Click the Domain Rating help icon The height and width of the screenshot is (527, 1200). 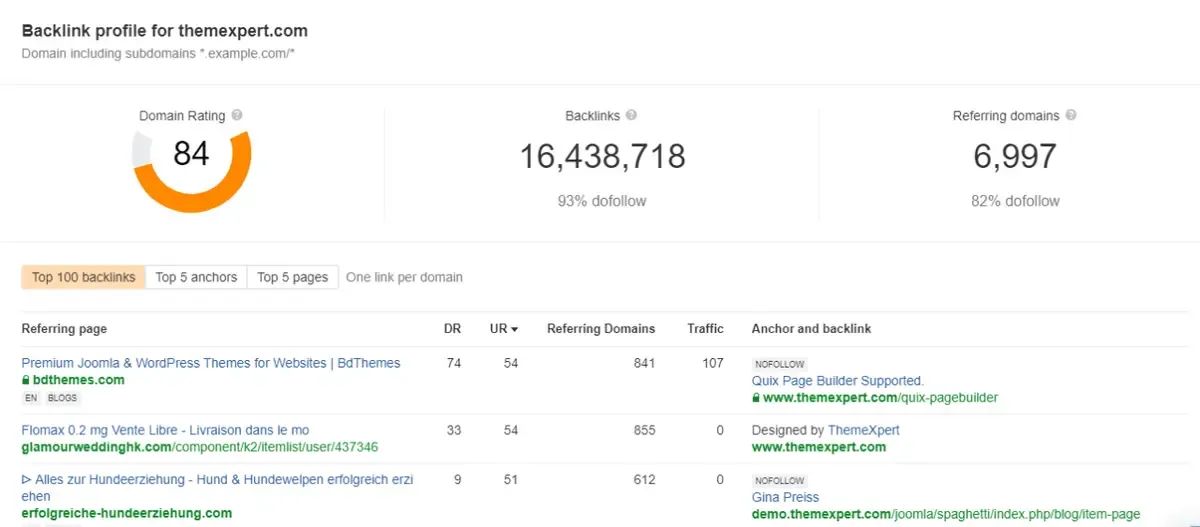(237, 116)
